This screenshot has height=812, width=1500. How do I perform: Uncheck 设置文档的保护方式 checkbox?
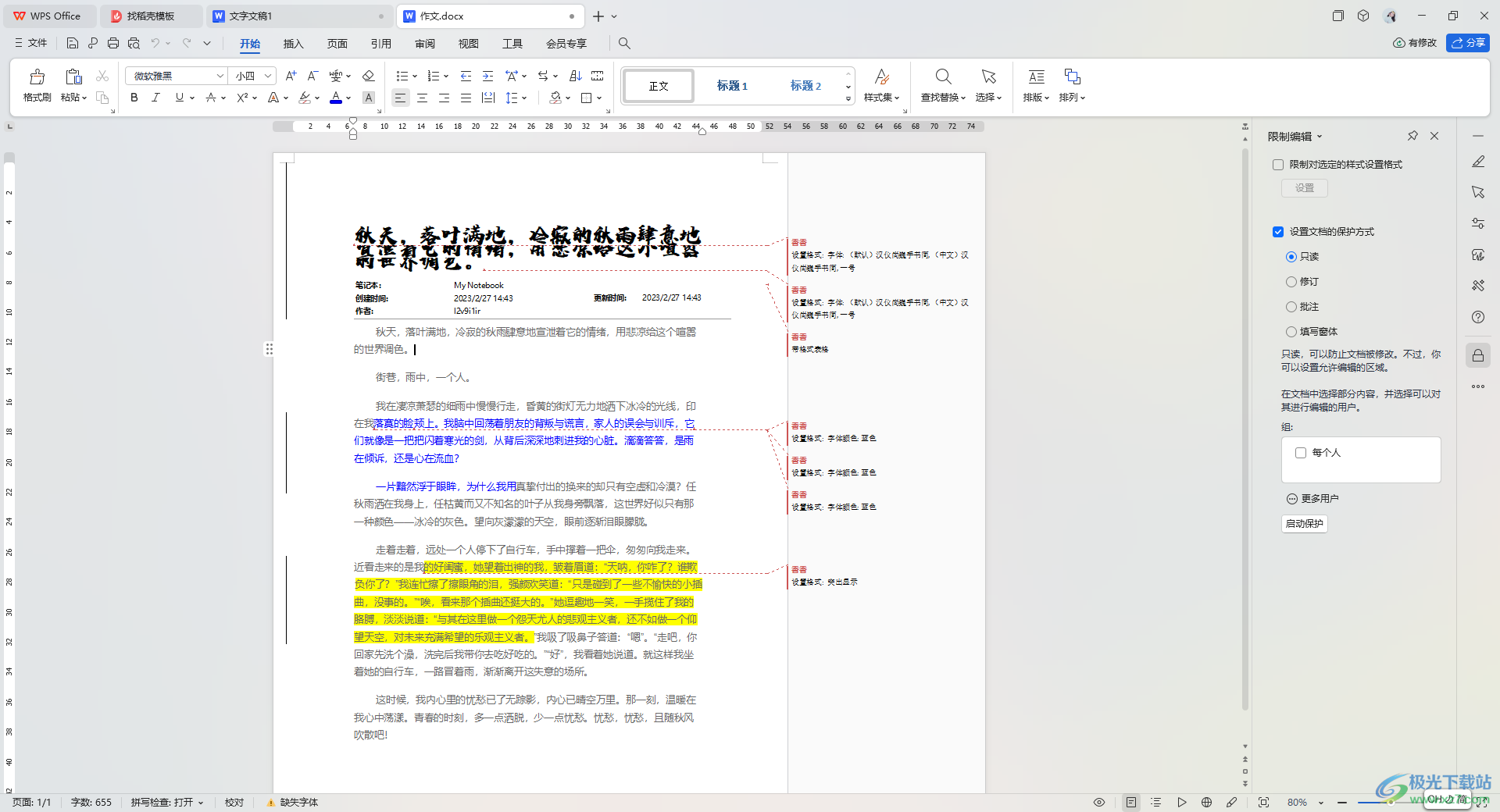point(1278,232)
